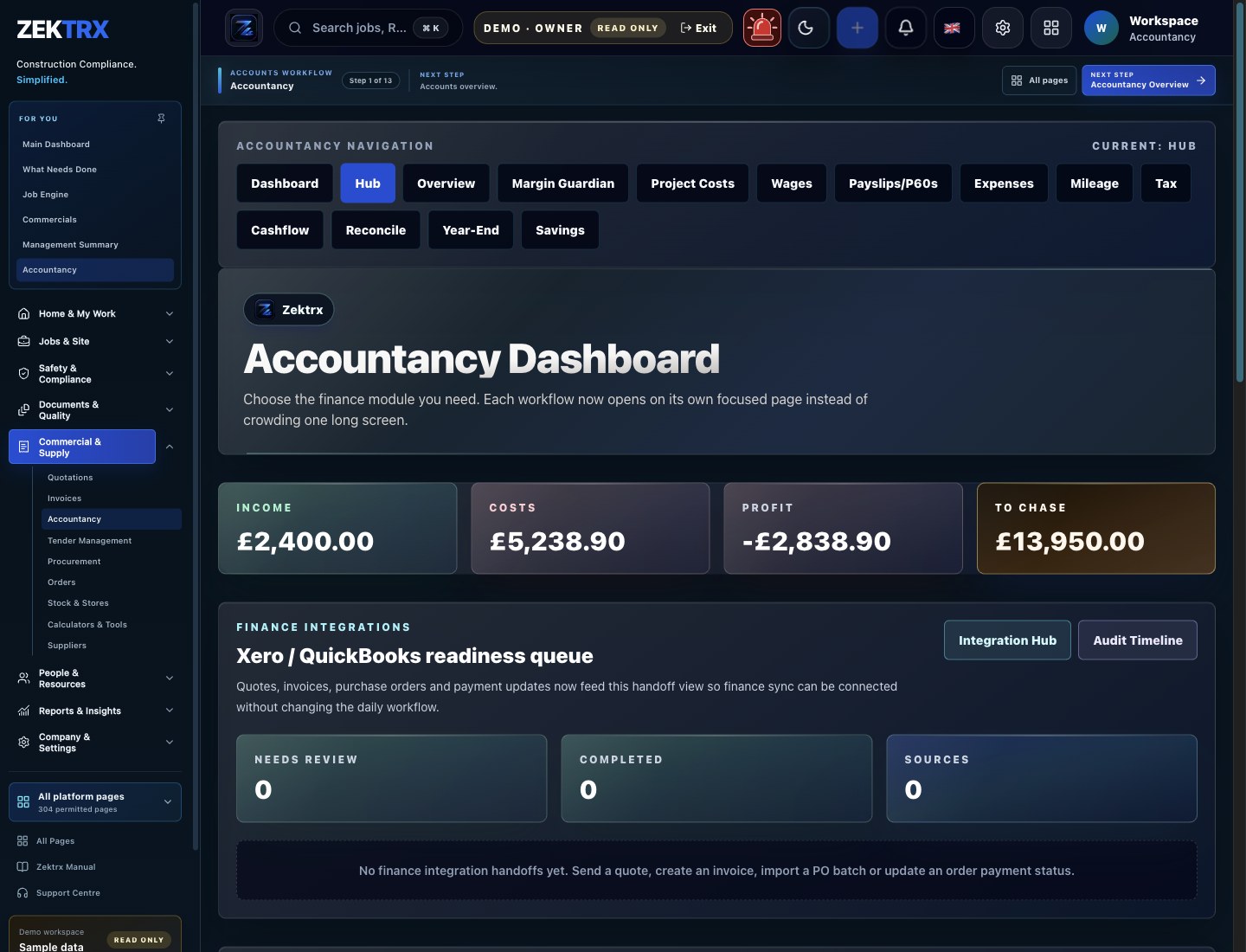Click the Search jobs input field

369,28
